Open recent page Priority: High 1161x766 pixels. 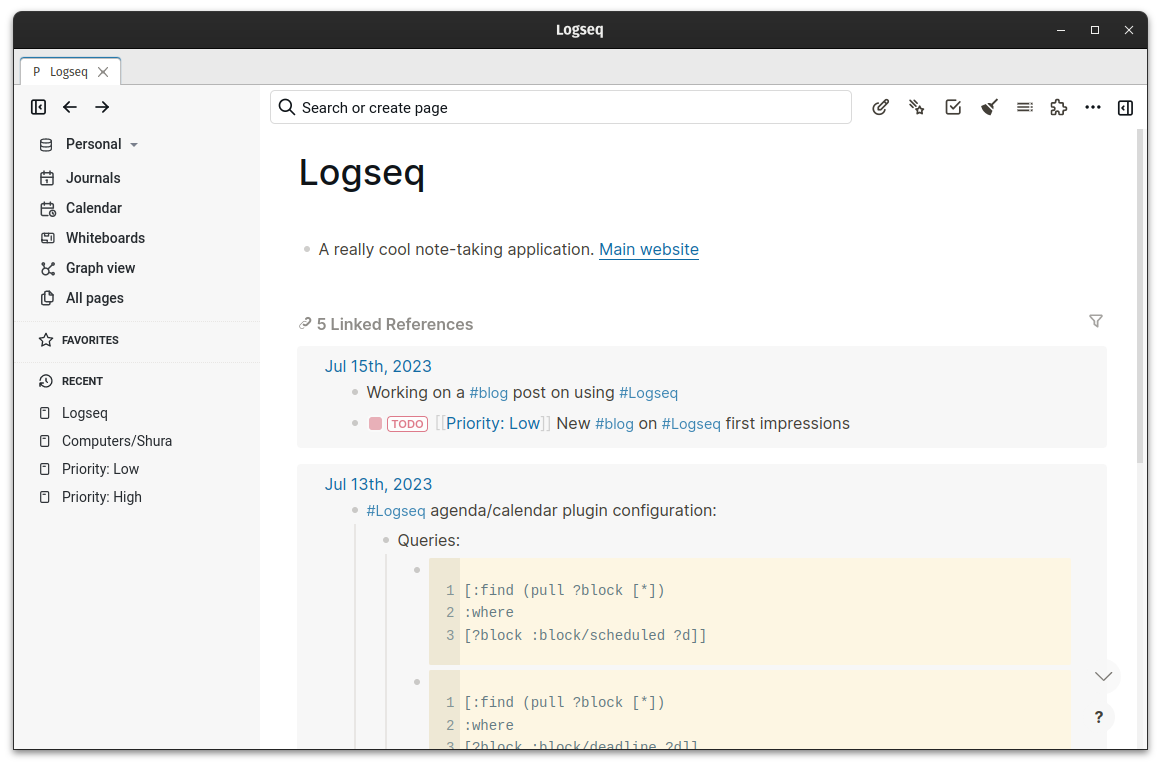click(x=101, y=497)
